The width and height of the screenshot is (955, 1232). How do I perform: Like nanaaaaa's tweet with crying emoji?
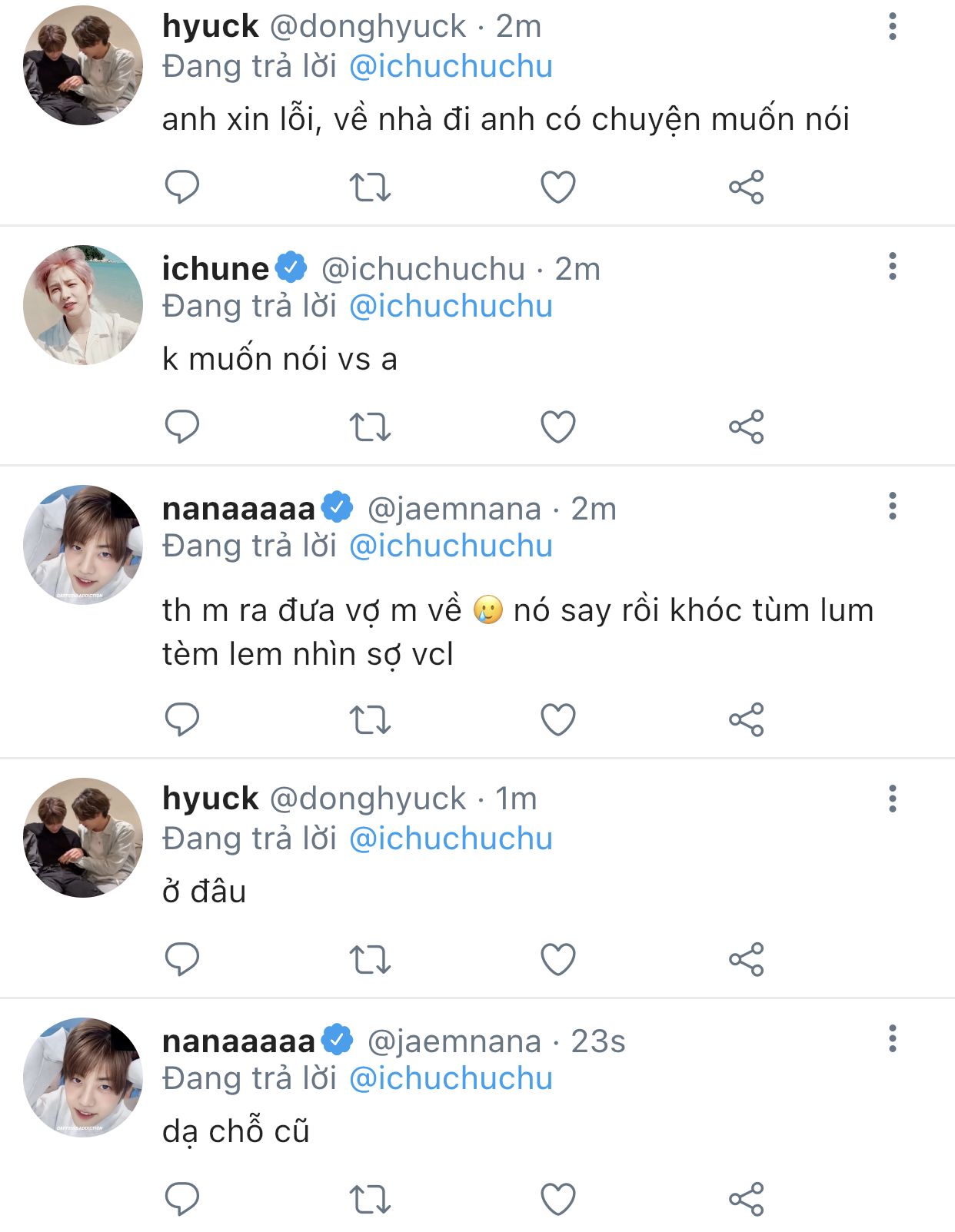(558, 720)
